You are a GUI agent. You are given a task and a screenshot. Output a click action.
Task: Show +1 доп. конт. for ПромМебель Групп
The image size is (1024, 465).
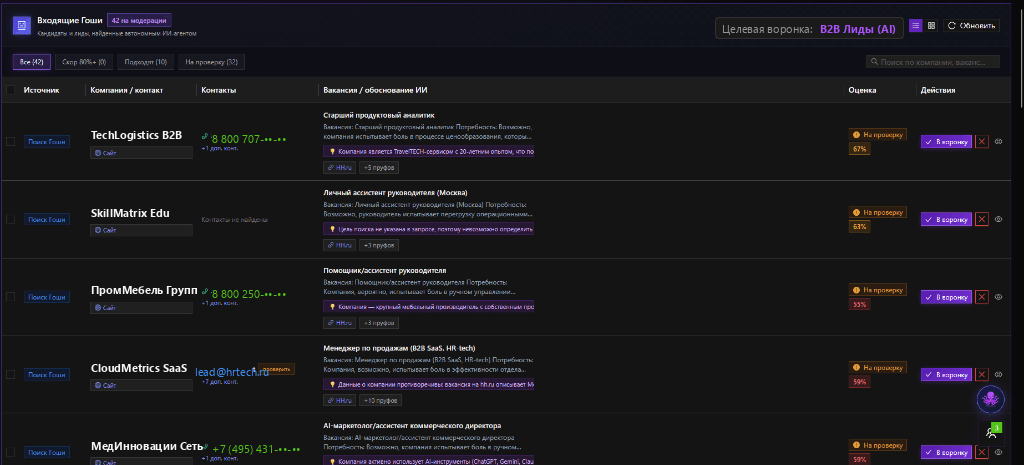pyautogui.click(x=219, y=303)
